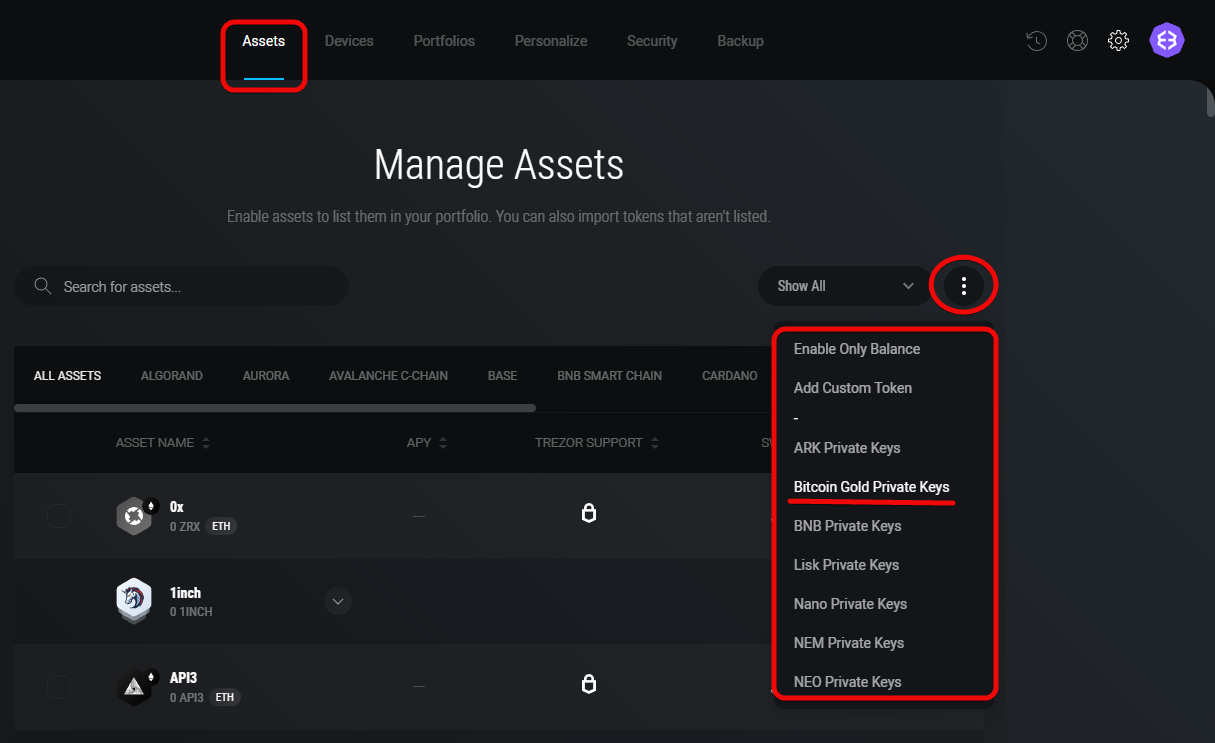This screenshot has width=1215, height=743.
Task: Click the Trezor lock icon in API3 row
Action: click(589, 684)
